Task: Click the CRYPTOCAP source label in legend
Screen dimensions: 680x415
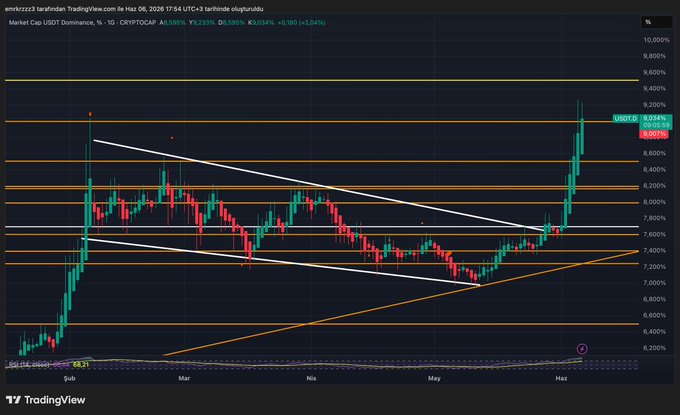Action: point(138,22)
